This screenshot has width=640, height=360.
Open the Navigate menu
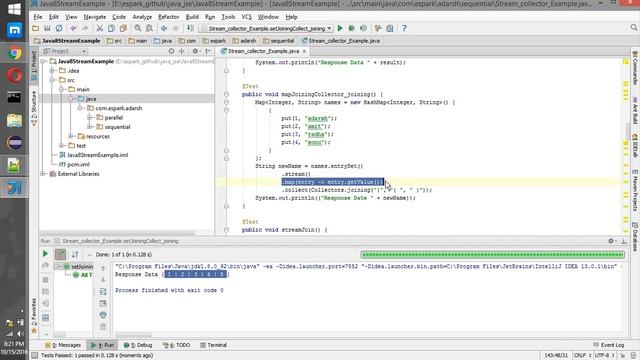pos(95,17)
